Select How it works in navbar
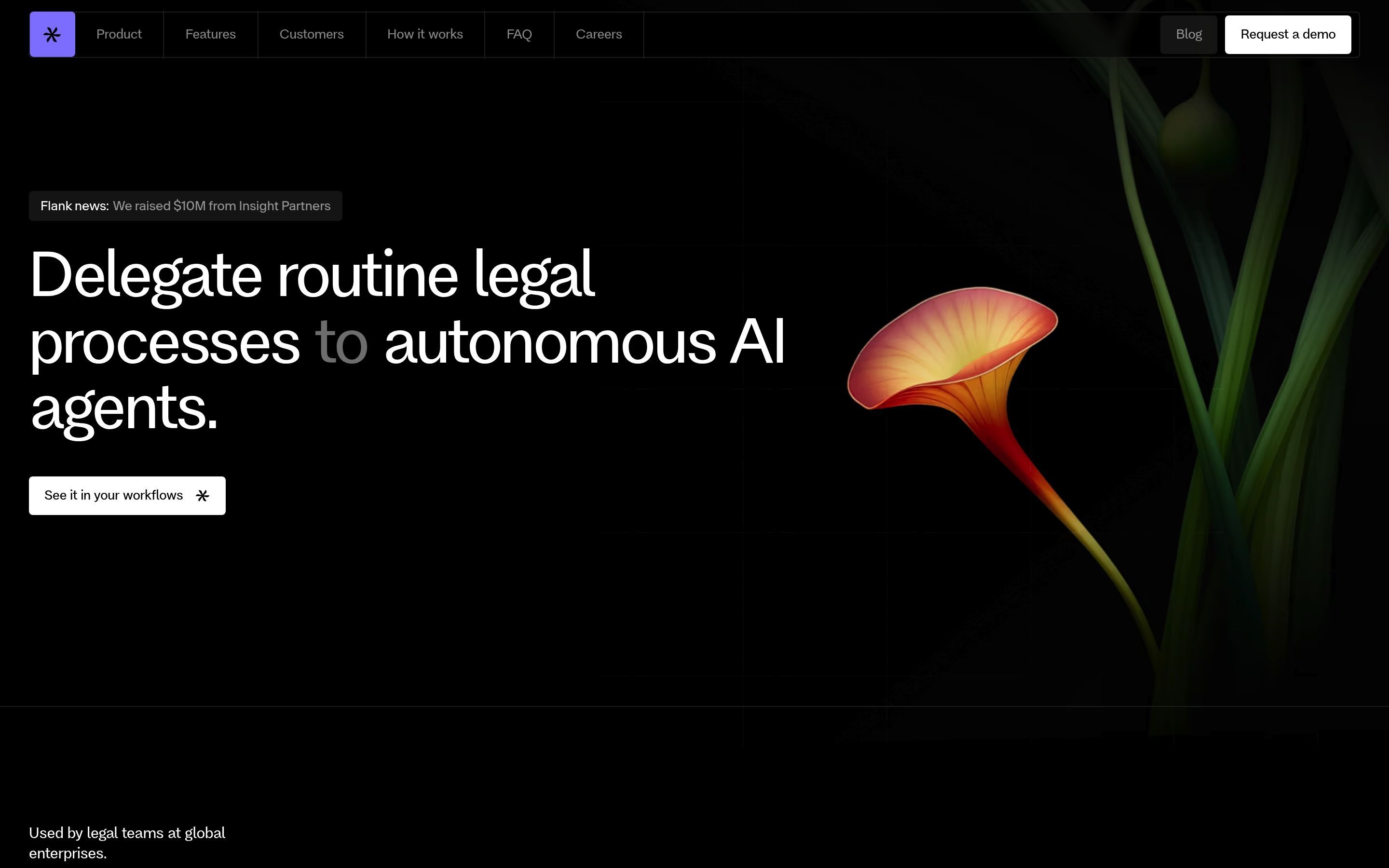 click(425, 34)
